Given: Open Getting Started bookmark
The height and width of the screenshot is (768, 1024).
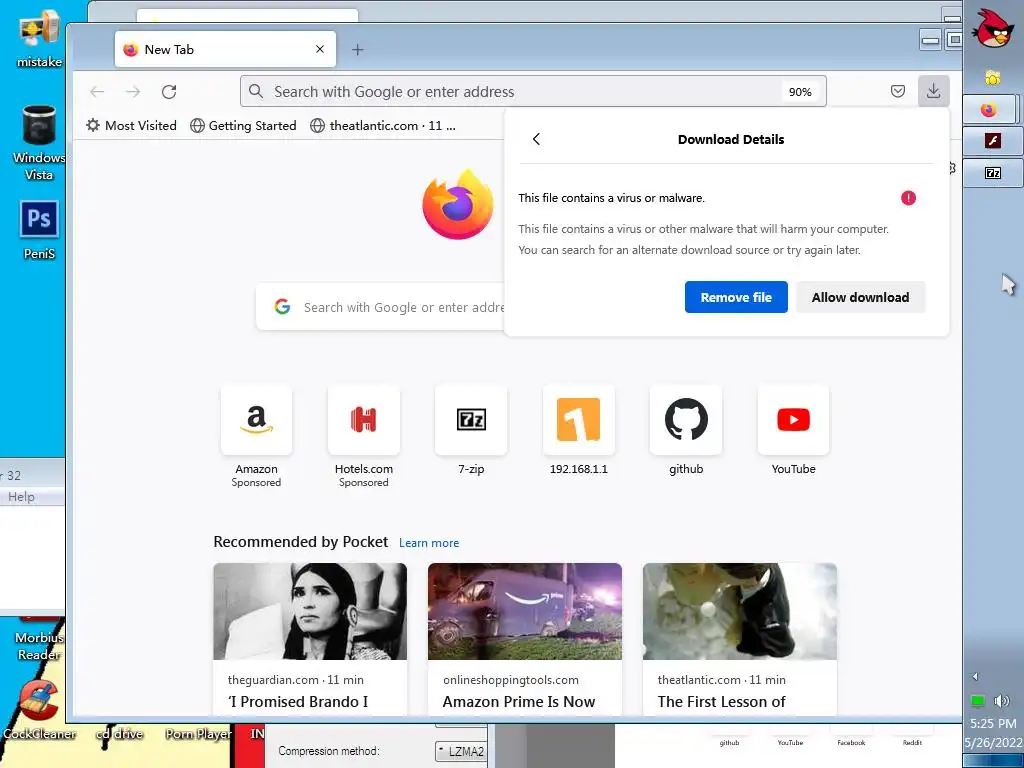Looking at the screenshot, I should pos(243,125).
